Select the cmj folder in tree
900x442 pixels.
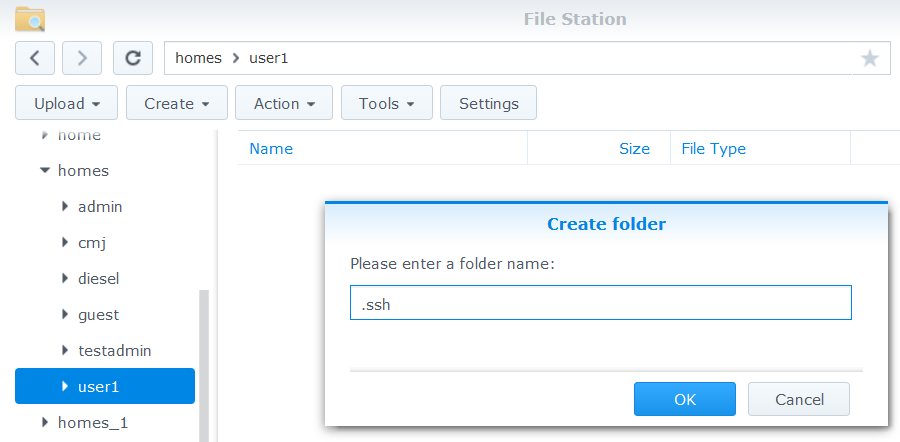point(92,243)
